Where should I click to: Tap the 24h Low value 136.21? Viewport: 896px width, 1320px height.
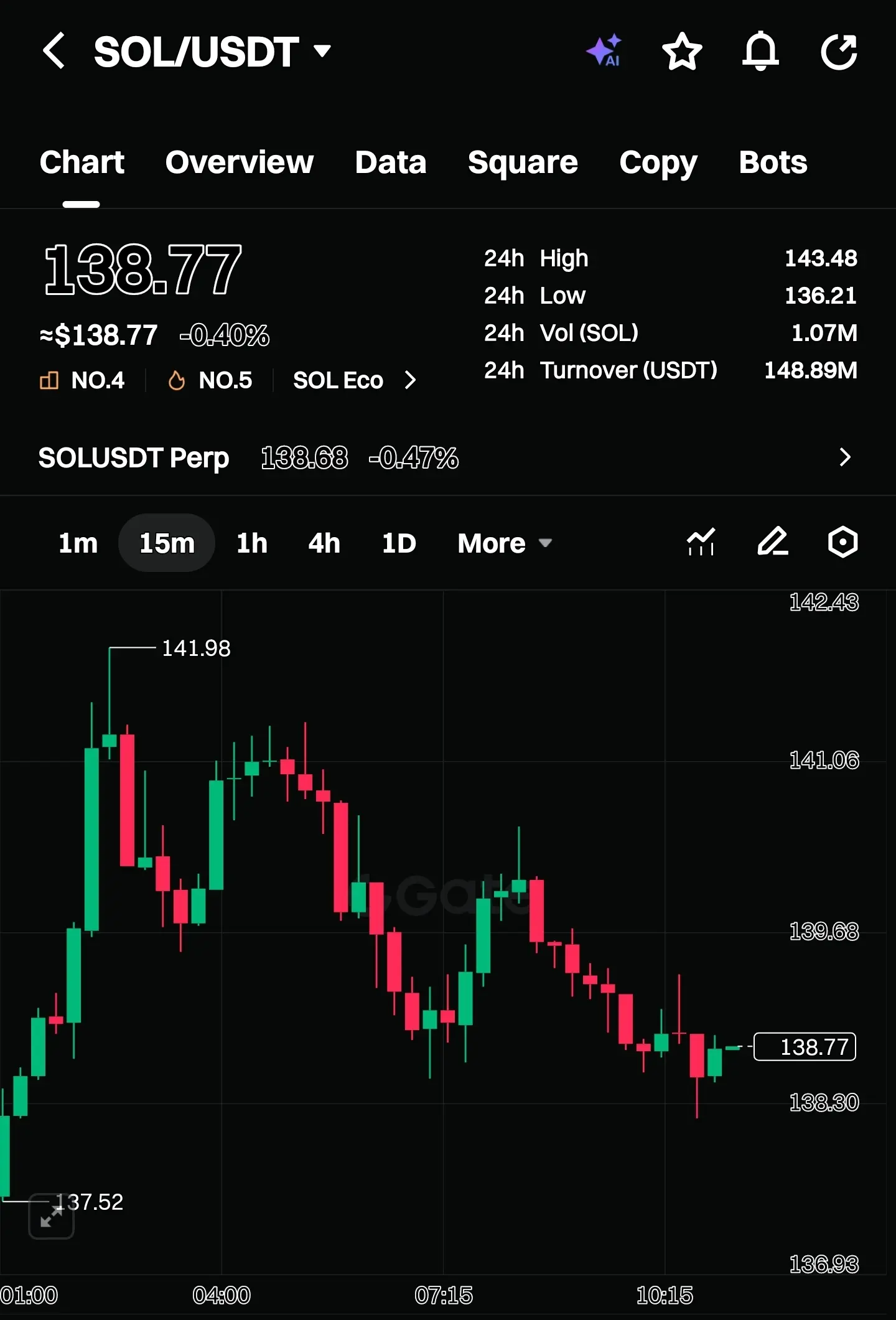821,296
